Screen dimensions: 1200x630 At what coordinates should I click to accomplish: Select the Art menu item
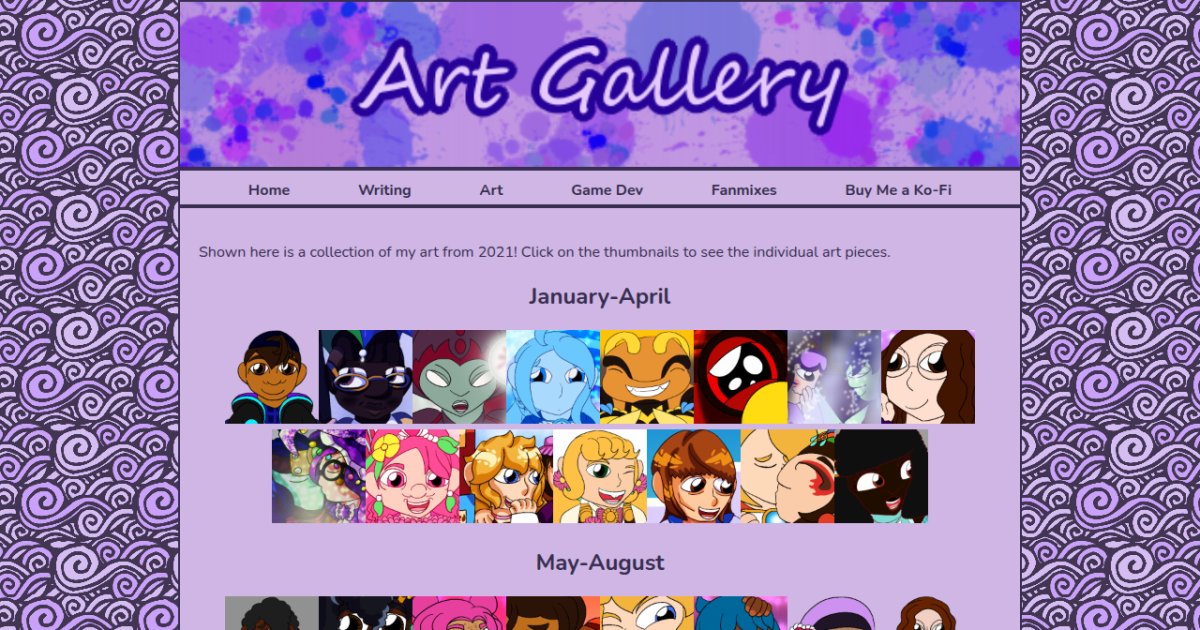pyautogui.click(x=491, y=190)
